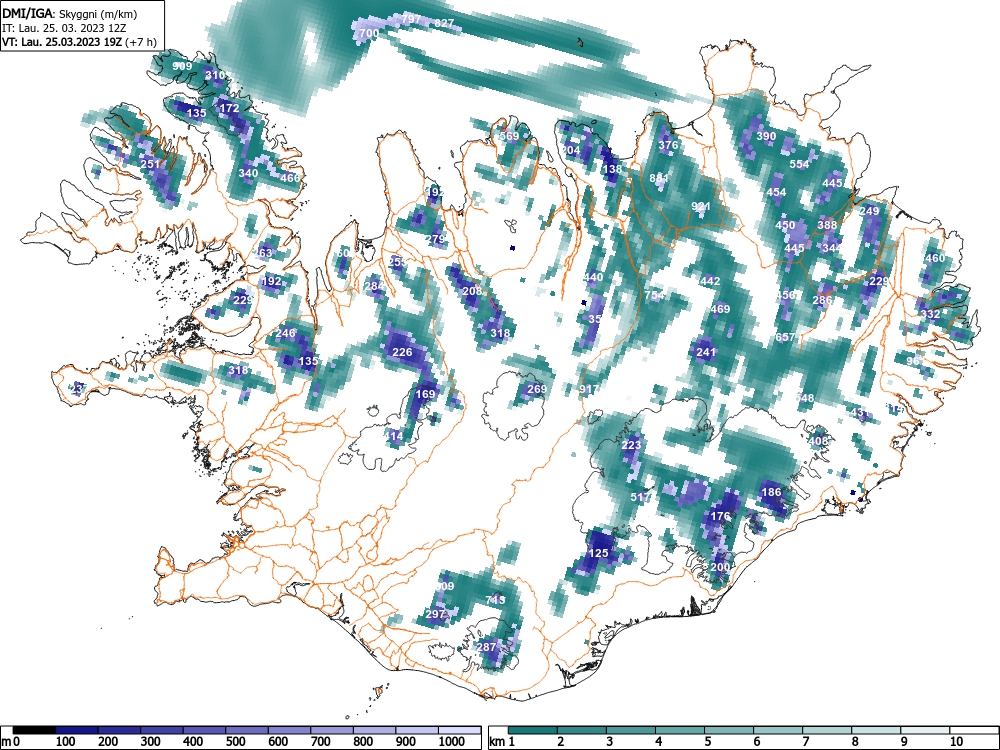The width and height of the screenshot is (1000, 750).
Task: Select the 554 visibility value
Action: (x=799, y=164)
